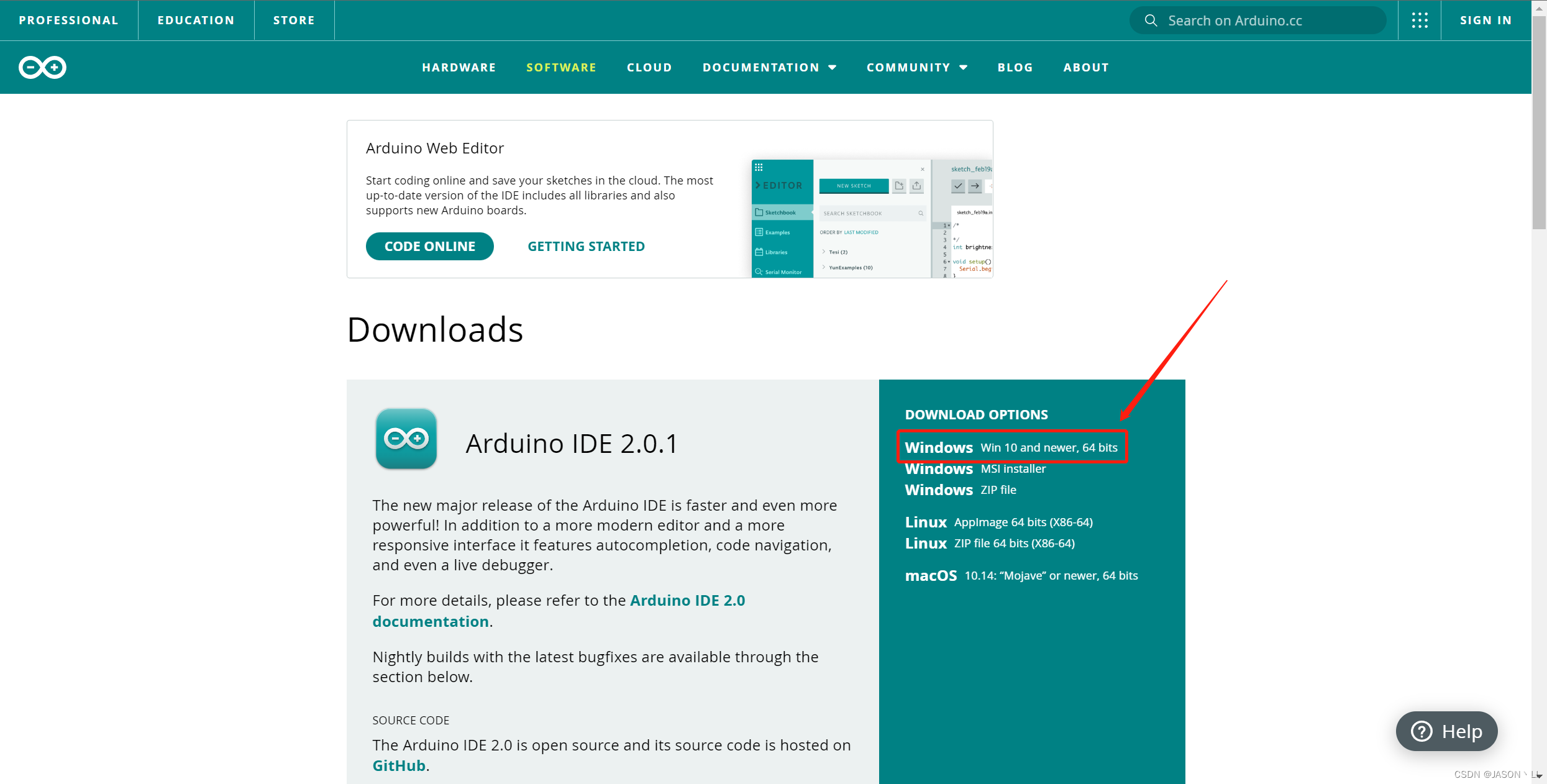Open the GitHub source code link

tap(399, 765)
